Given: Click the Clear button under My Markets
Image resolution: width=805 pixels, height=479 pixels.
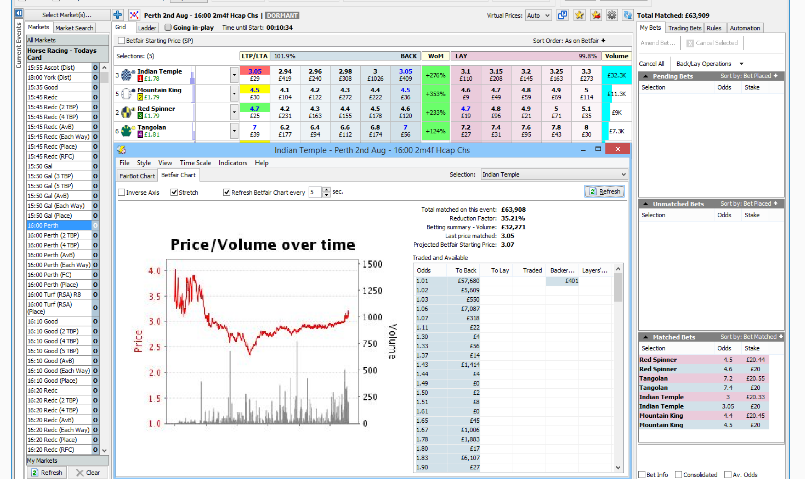Looking at the screenshot, I should click(x=88, y=472).
